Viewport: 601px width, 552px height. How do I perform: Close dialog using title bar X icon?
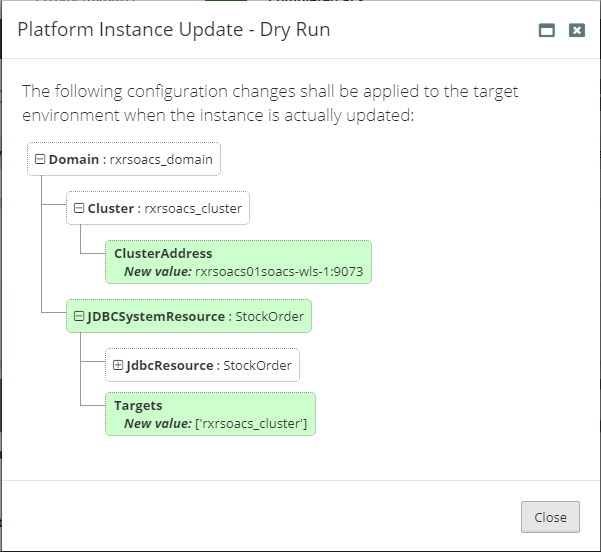point(576,31)
